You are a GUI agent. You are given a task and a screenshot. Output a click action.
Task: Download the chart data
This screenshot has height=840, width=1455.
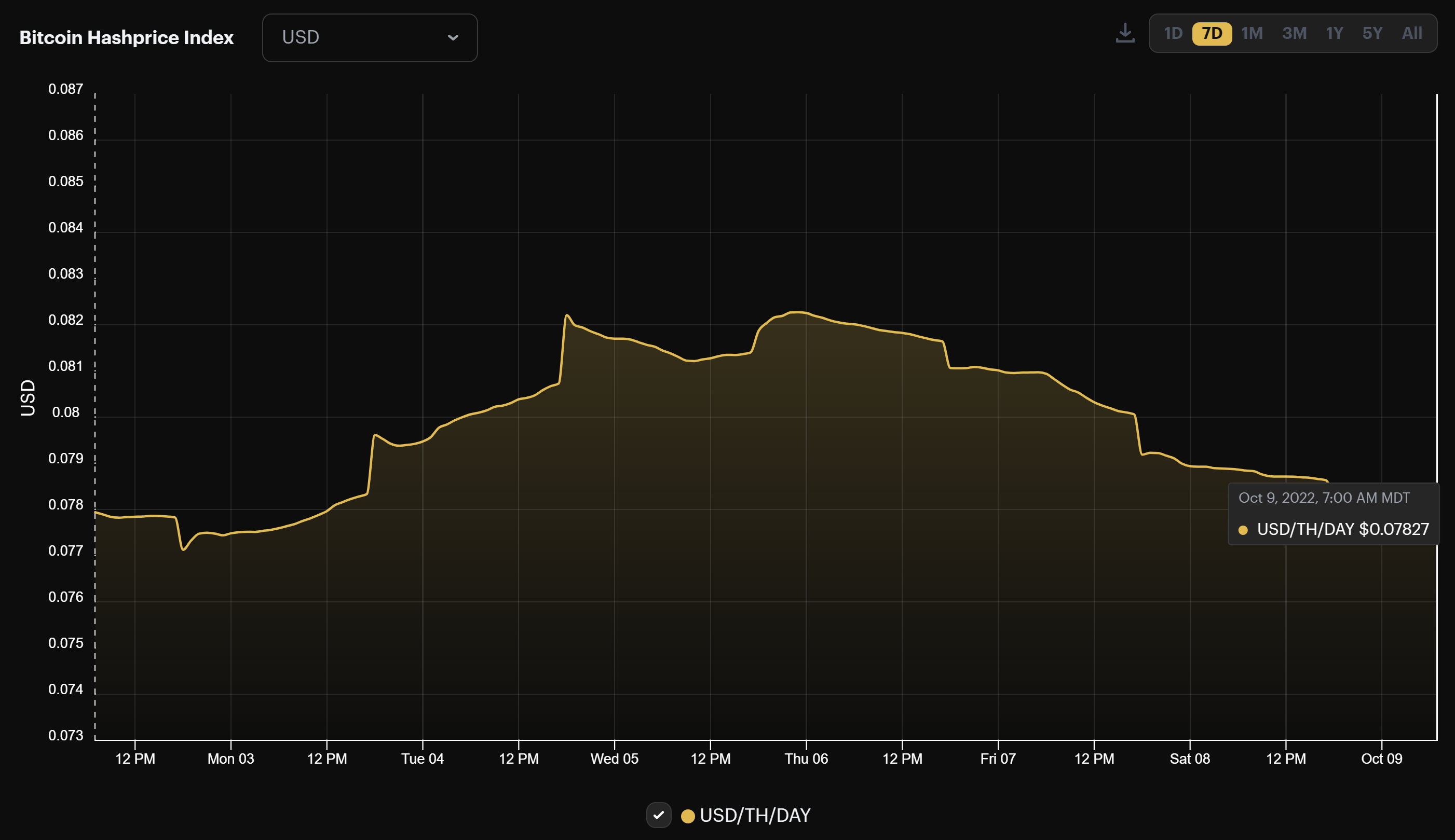click(1125, 33)
